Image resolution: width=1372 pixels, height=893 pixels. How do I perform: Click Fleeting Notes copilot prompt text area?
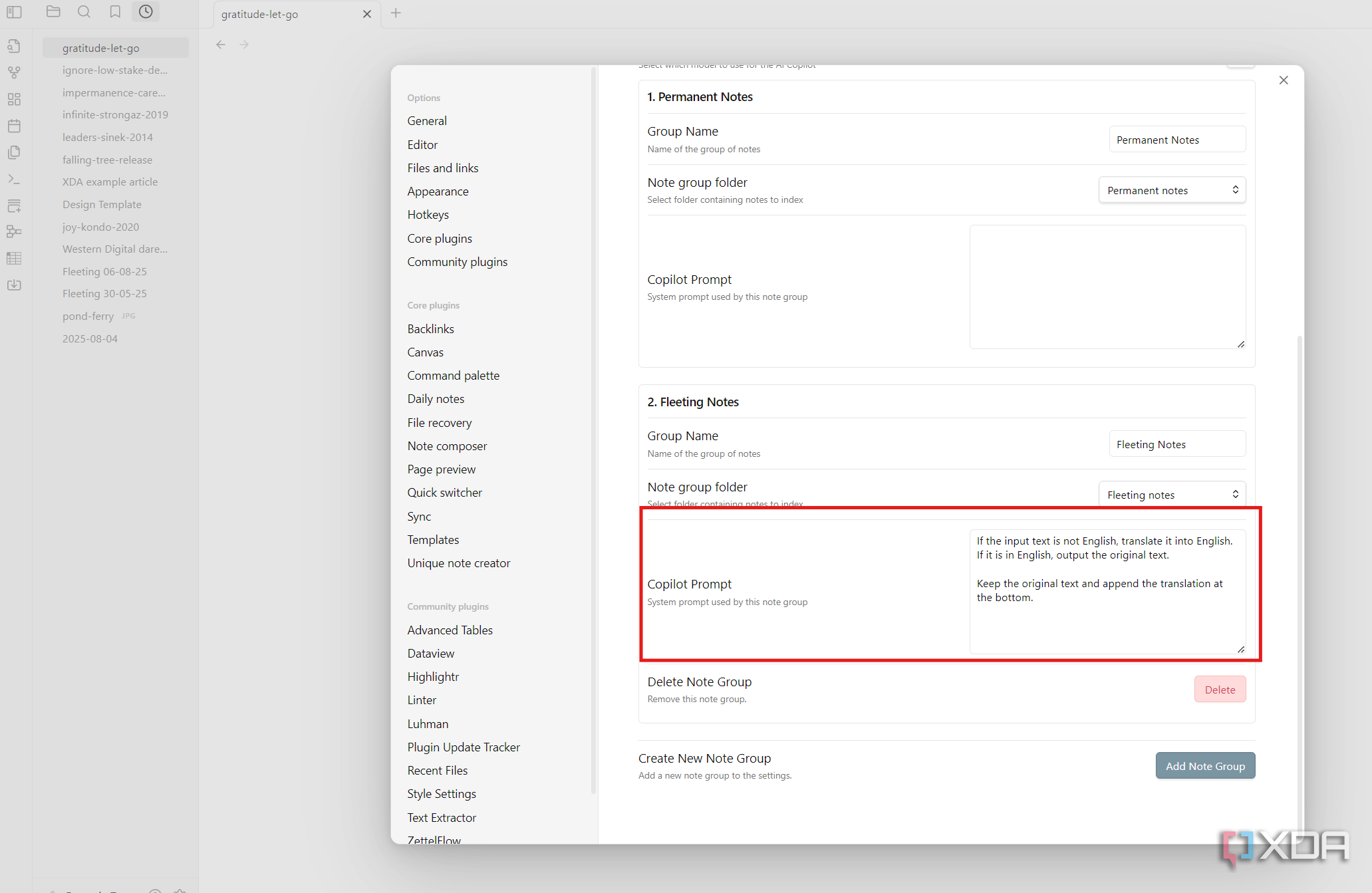tap(1107, 591)
